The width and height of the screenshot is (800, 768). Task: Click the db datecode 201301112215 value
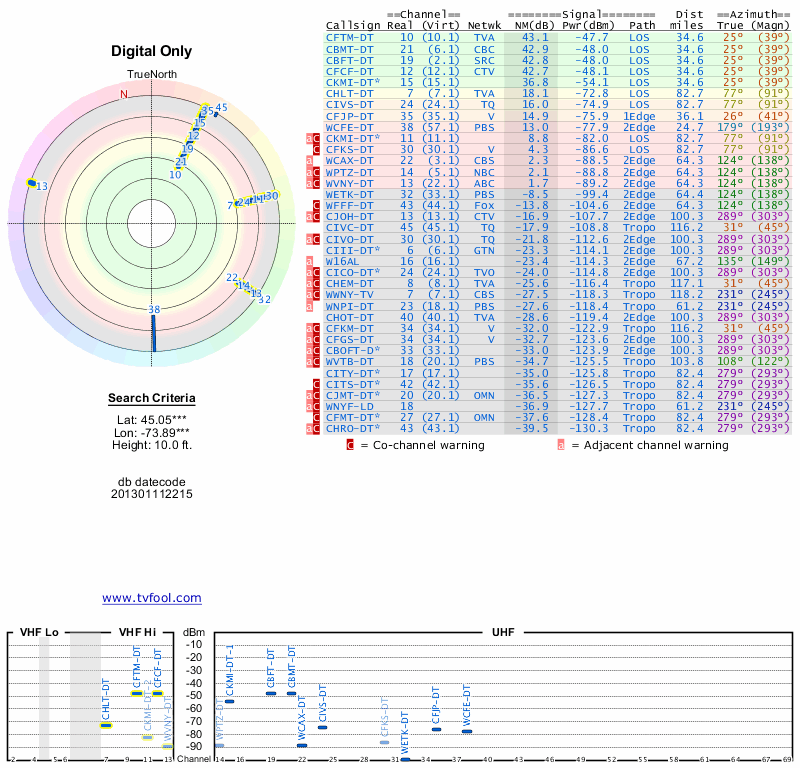[152, 494]
